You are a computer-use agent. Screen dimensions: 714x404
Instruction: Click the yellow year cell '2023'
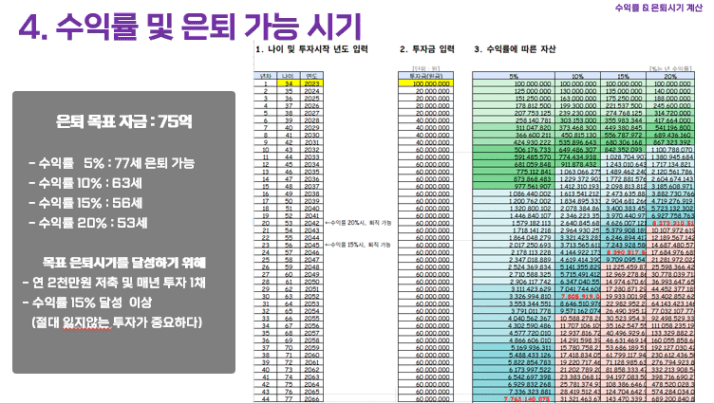point(312,83)
